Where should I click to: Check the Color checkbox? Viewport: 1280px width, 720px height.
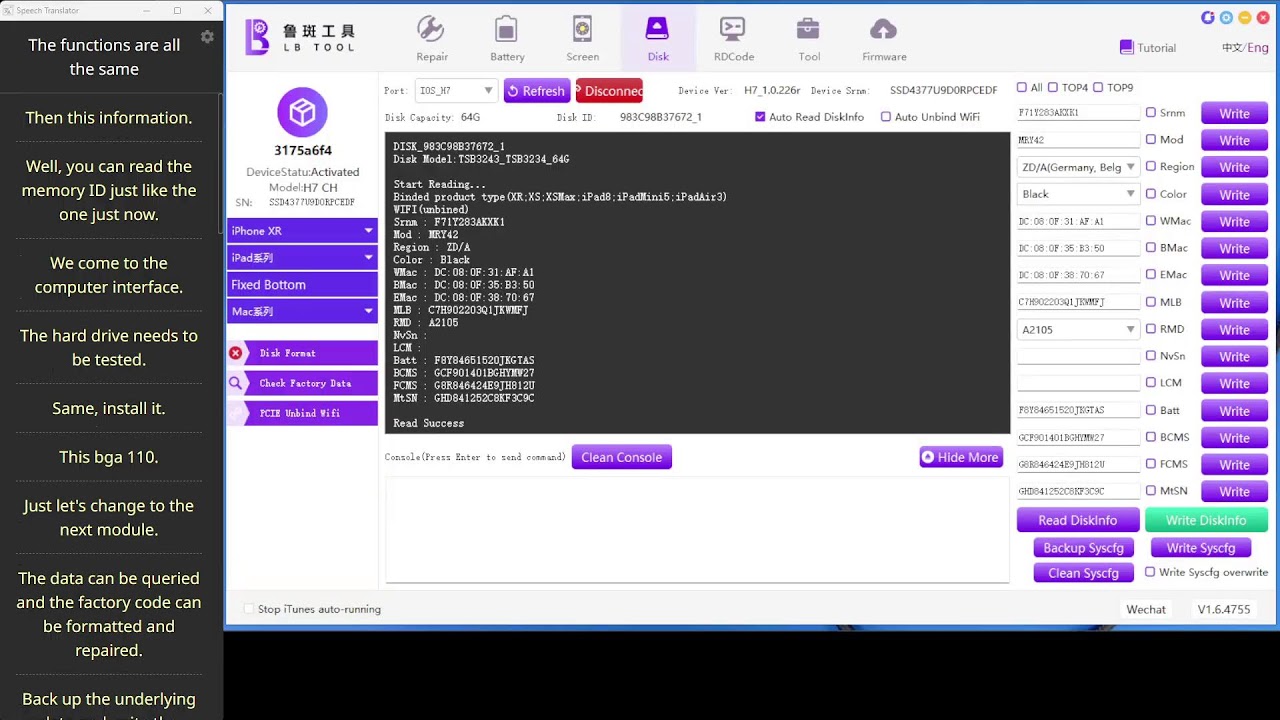coord(1151,194)
